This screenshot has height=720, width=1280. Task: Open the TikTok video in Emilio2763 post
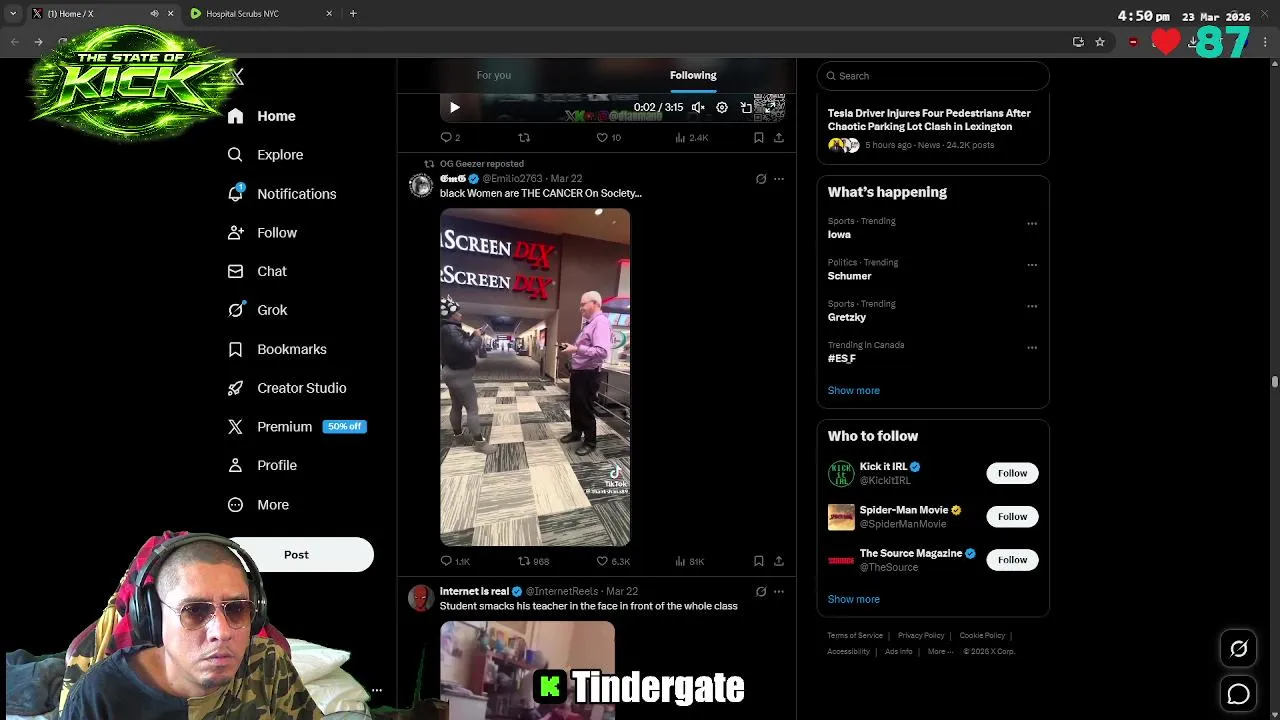(x=535, y=377)
